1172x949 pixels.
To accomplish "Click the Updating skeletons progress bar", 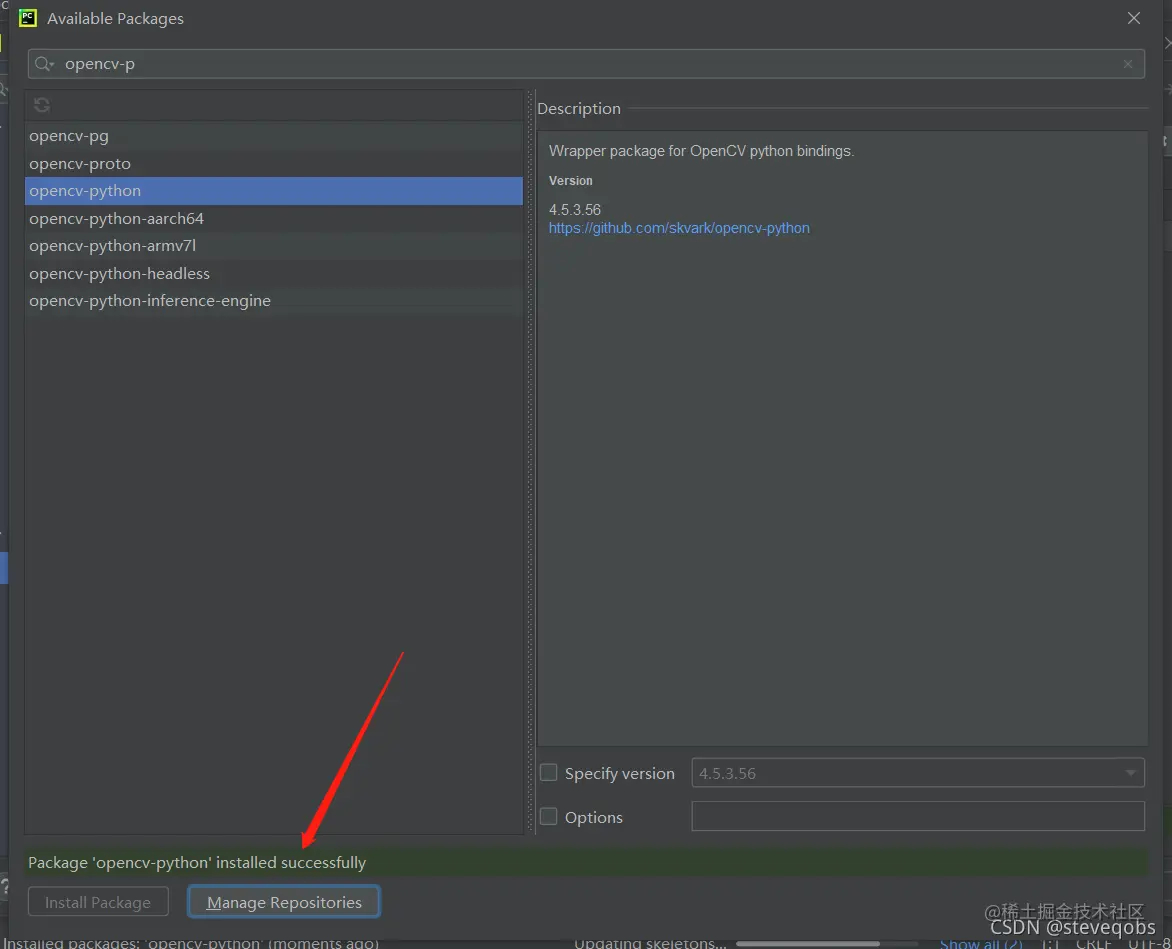I will coord(826,944).
